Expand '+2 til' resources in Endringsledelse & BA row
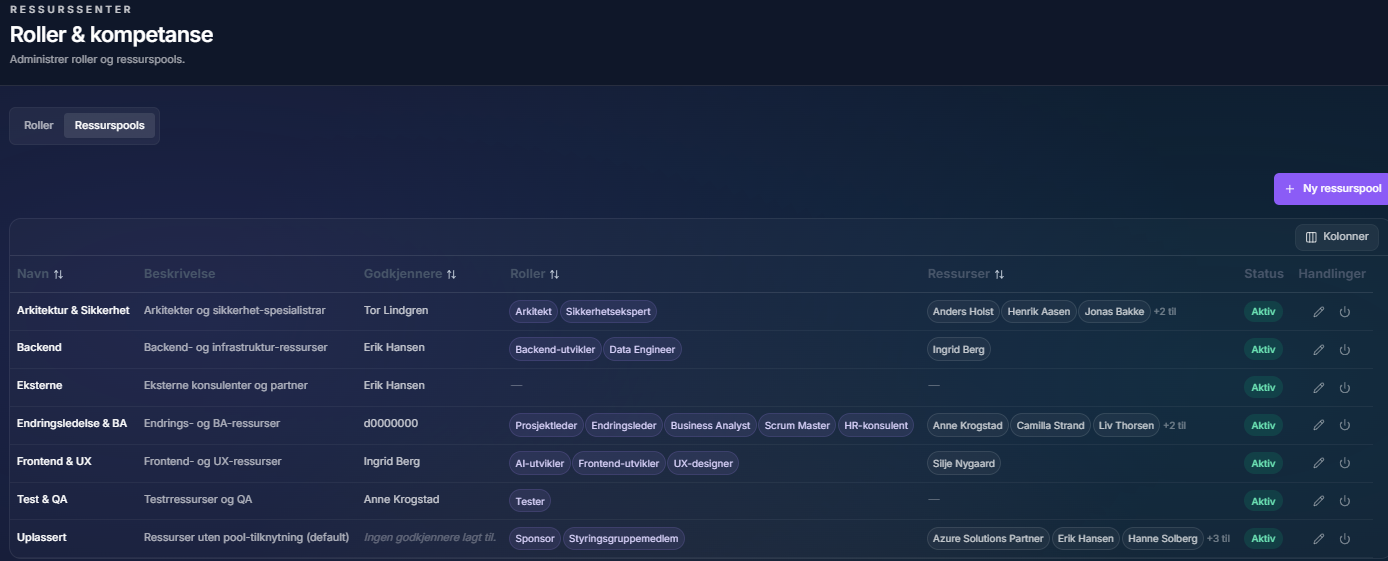The width and height of the screenshot is (1388, 561). click(1175, 426)
